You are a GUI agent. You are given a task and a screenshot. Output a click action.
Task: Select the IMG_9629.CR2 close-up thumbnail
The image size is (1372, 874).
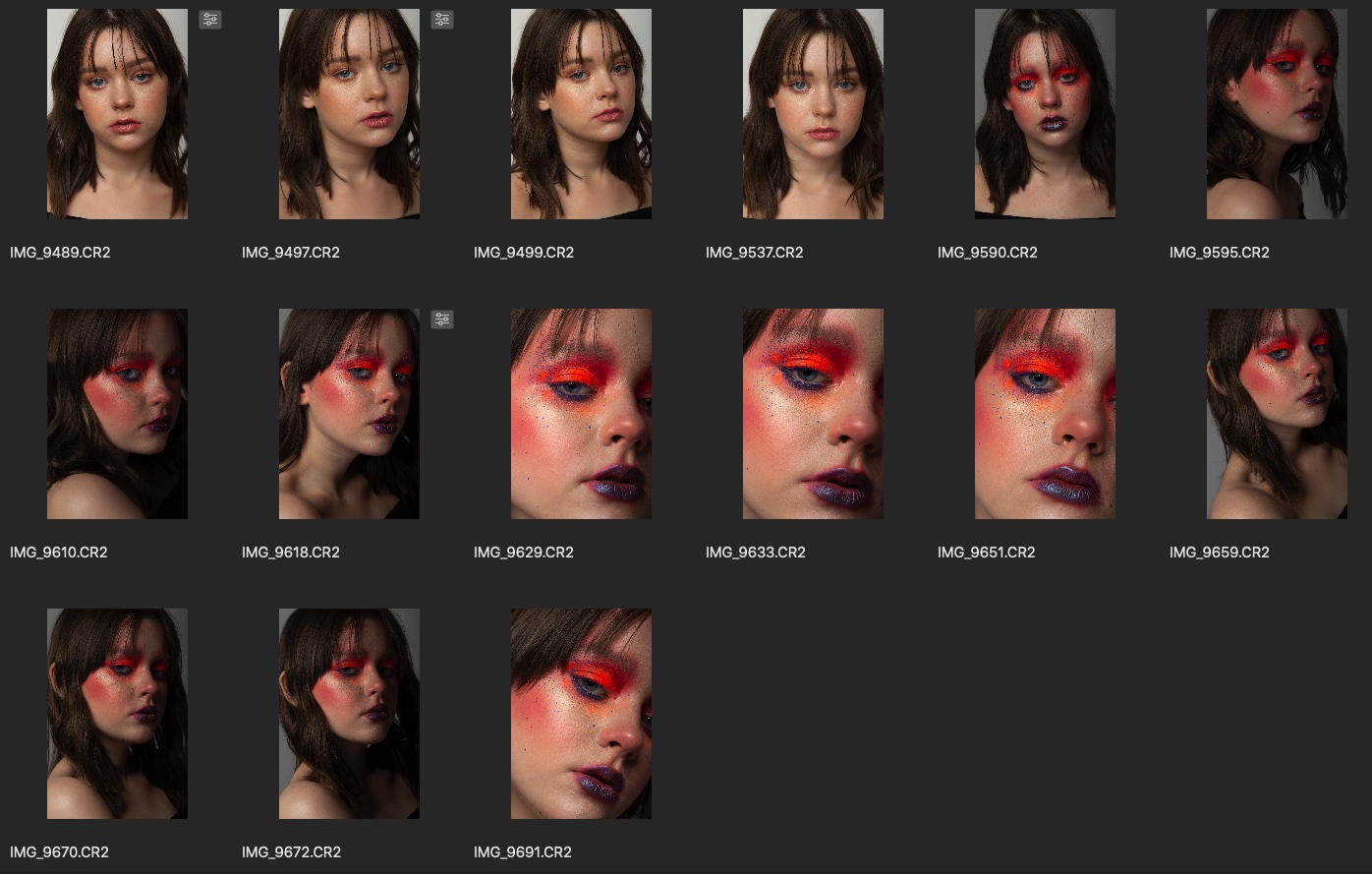coord(581,414)
